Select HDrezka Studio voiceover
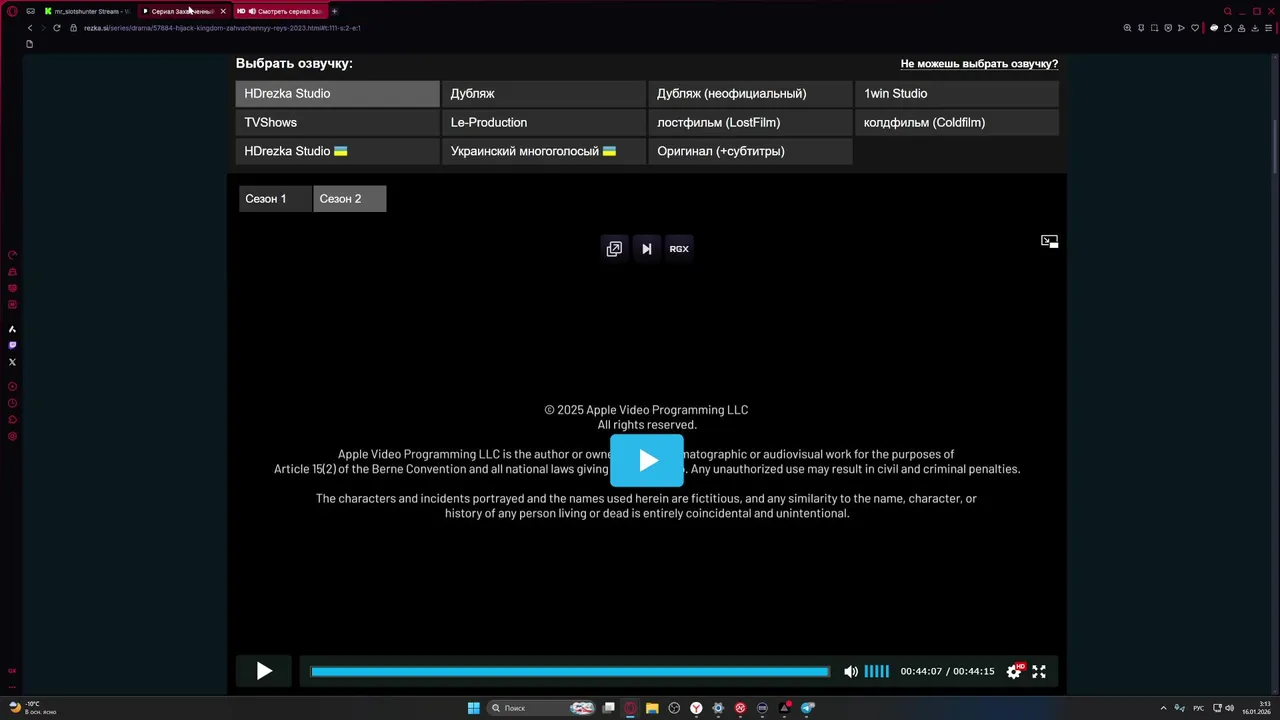The width and height of the screenshot is (1280, 720). pos(337,94)
